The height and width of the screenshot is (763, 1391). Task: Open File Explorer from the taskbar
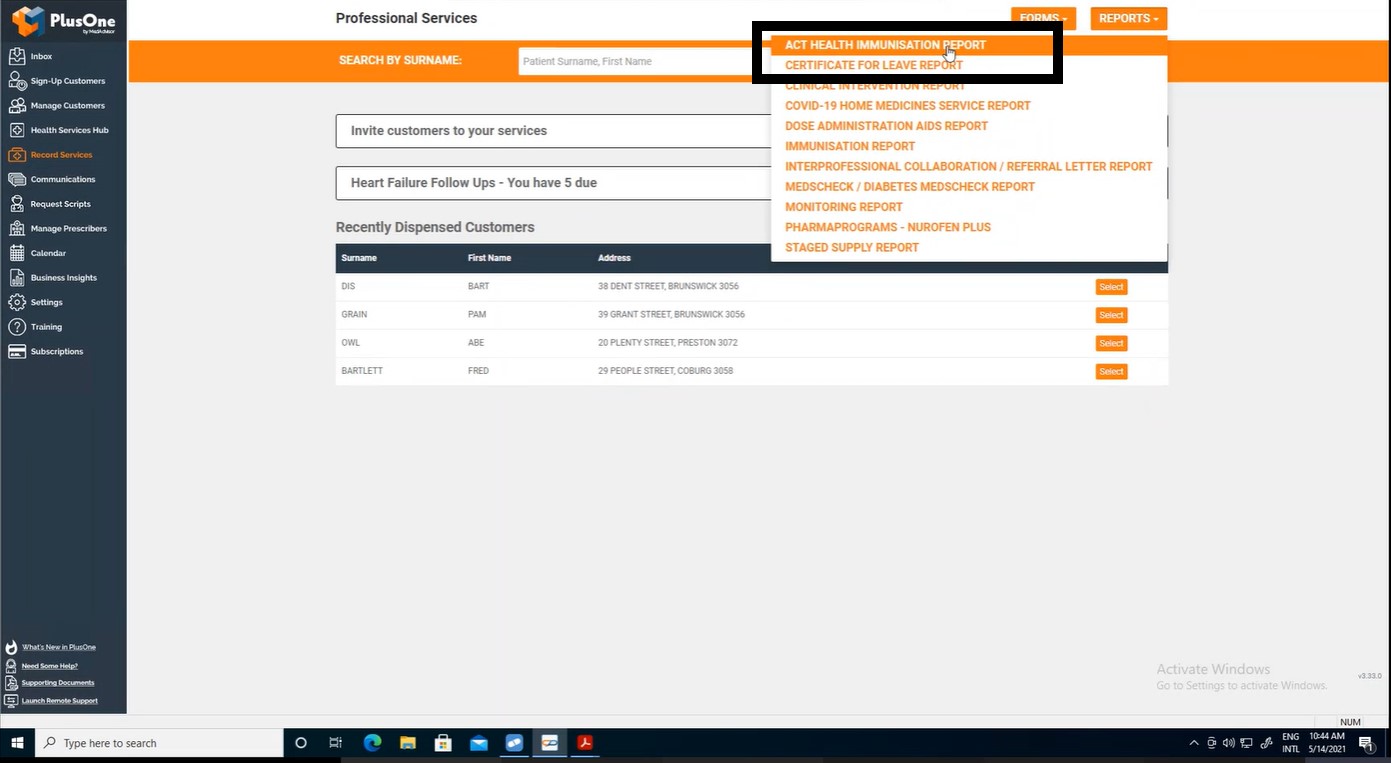[408, 743]
